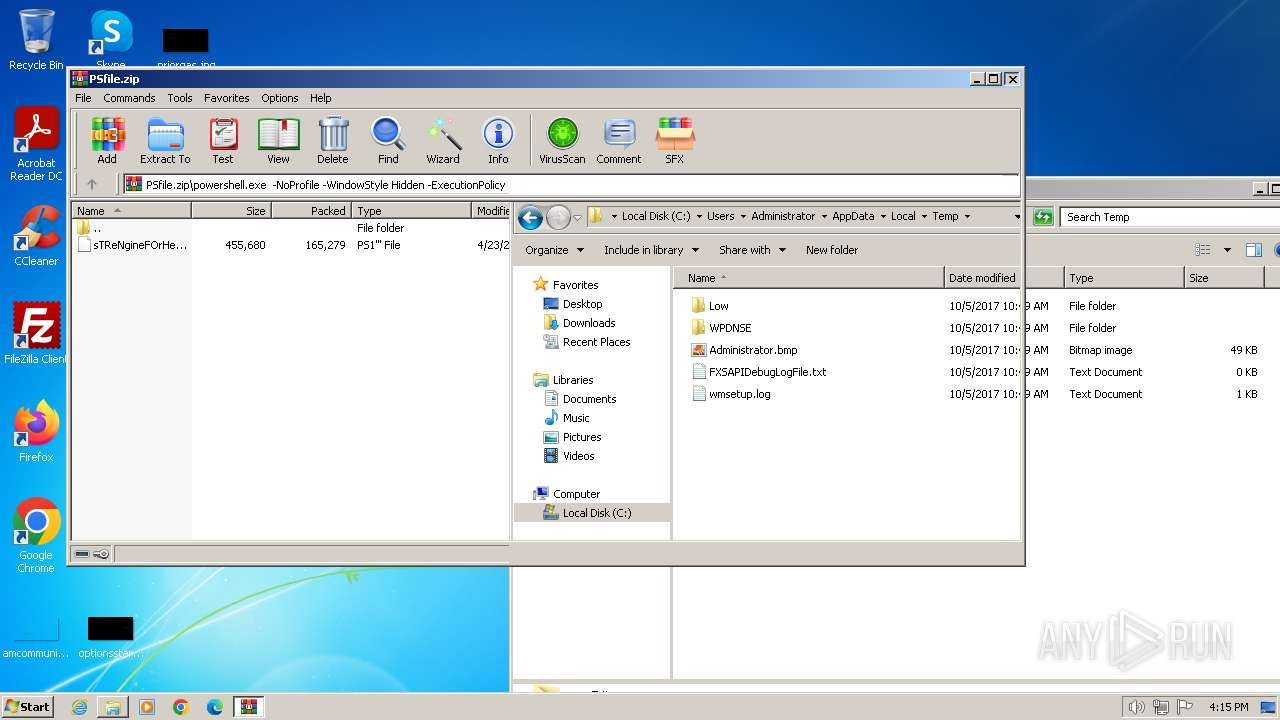Open FileZilla Client desktop icon
Viewport: 1280px width, 720px height.
(x=36, y=334)
